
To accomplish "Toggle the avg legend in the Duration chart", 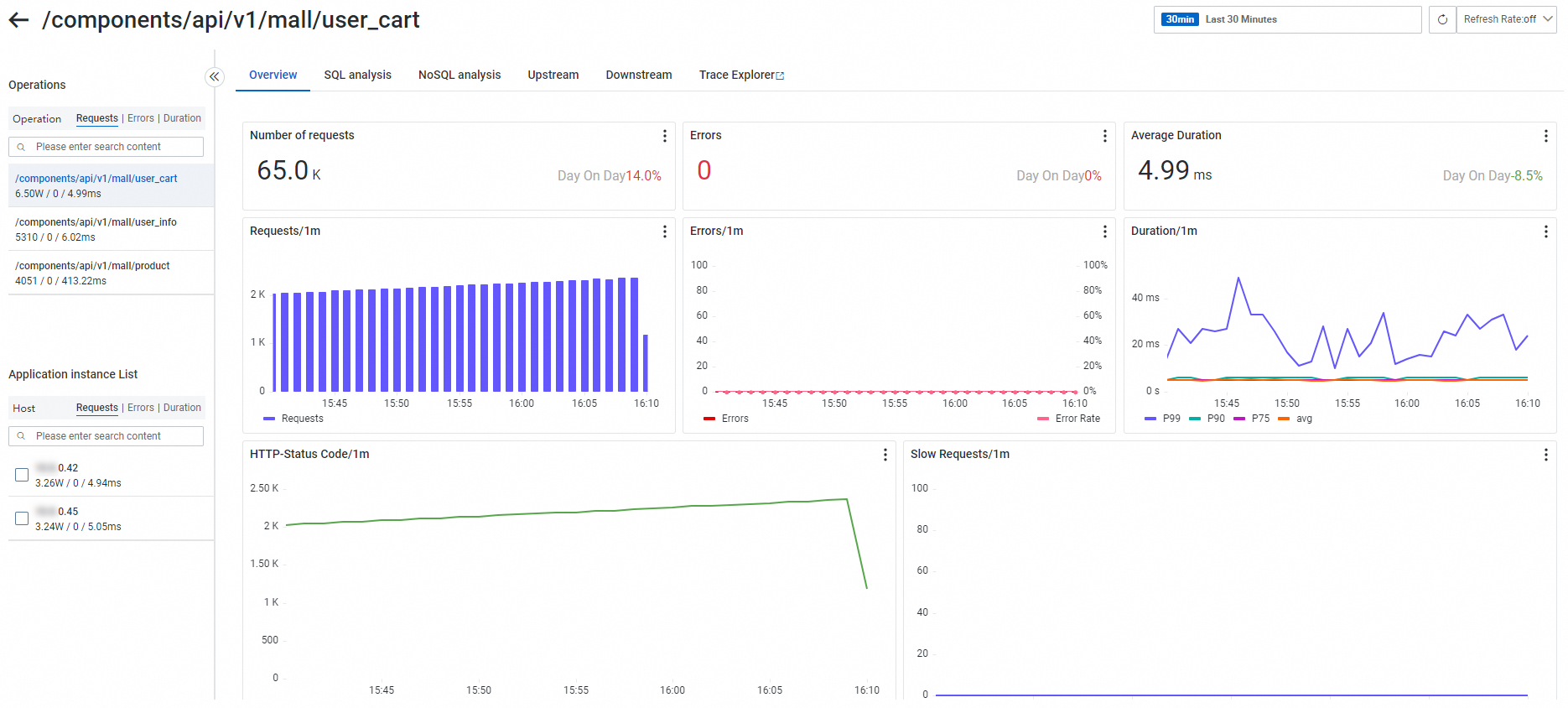I will (1295, 419).
